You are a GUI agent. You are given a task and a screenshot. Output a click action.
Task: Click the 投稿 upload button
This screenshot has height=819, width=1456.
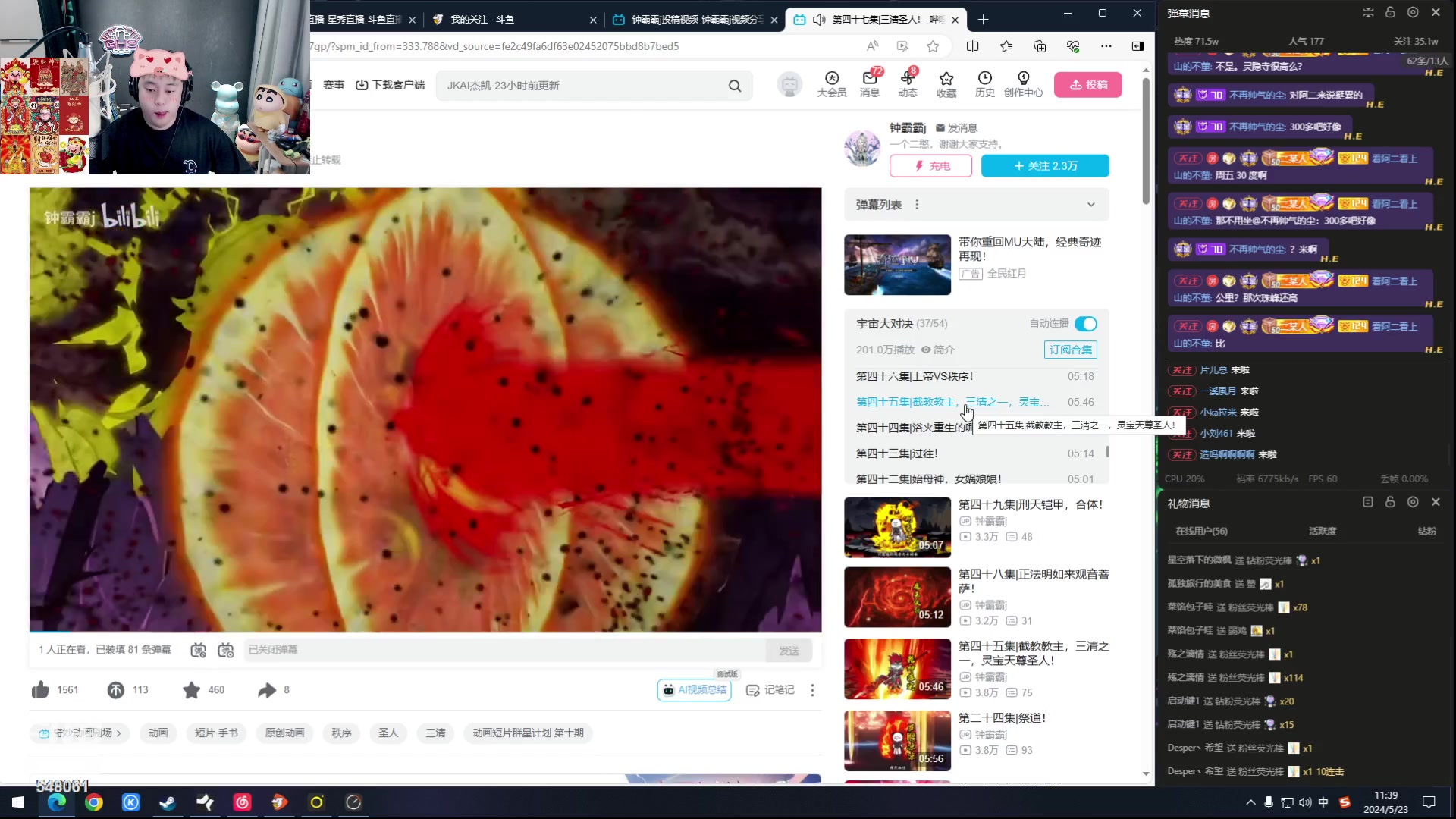(x=1088, y=85)
